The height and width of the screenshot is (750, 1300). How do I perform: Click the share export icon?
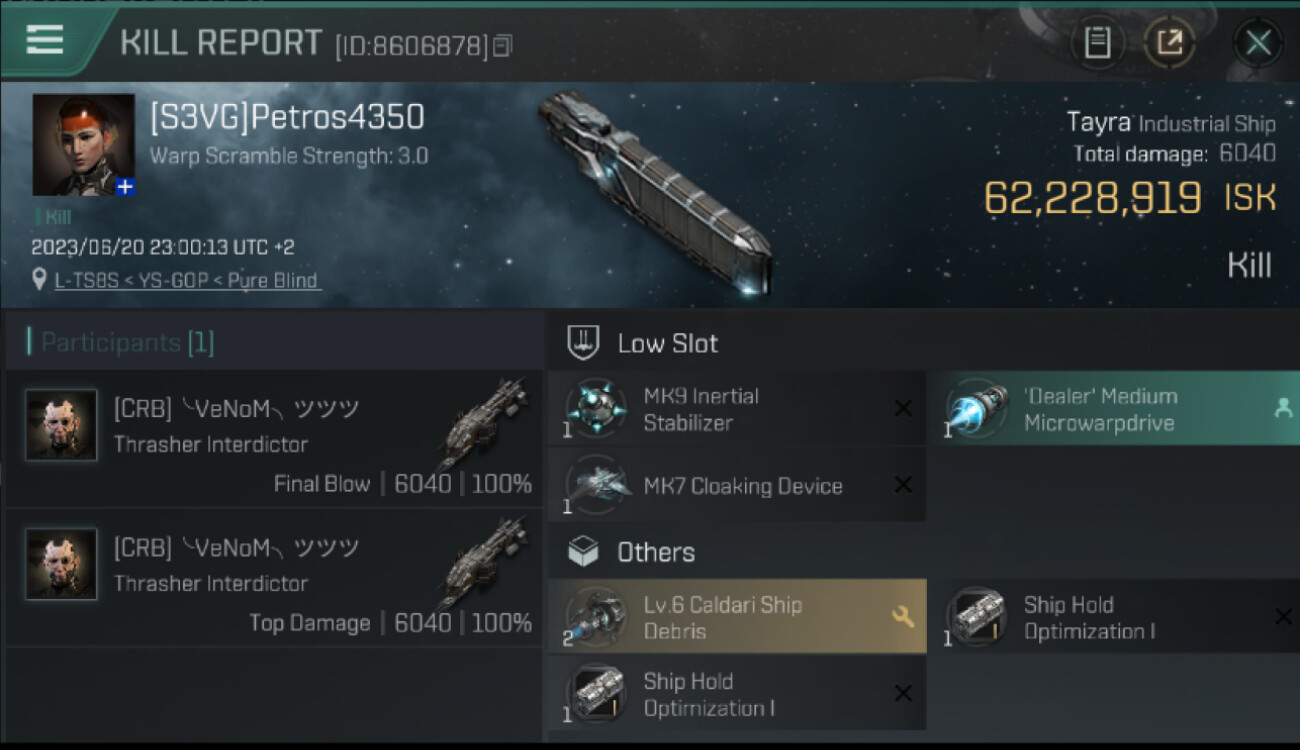pyautogui.click(x=1169, y=43)
